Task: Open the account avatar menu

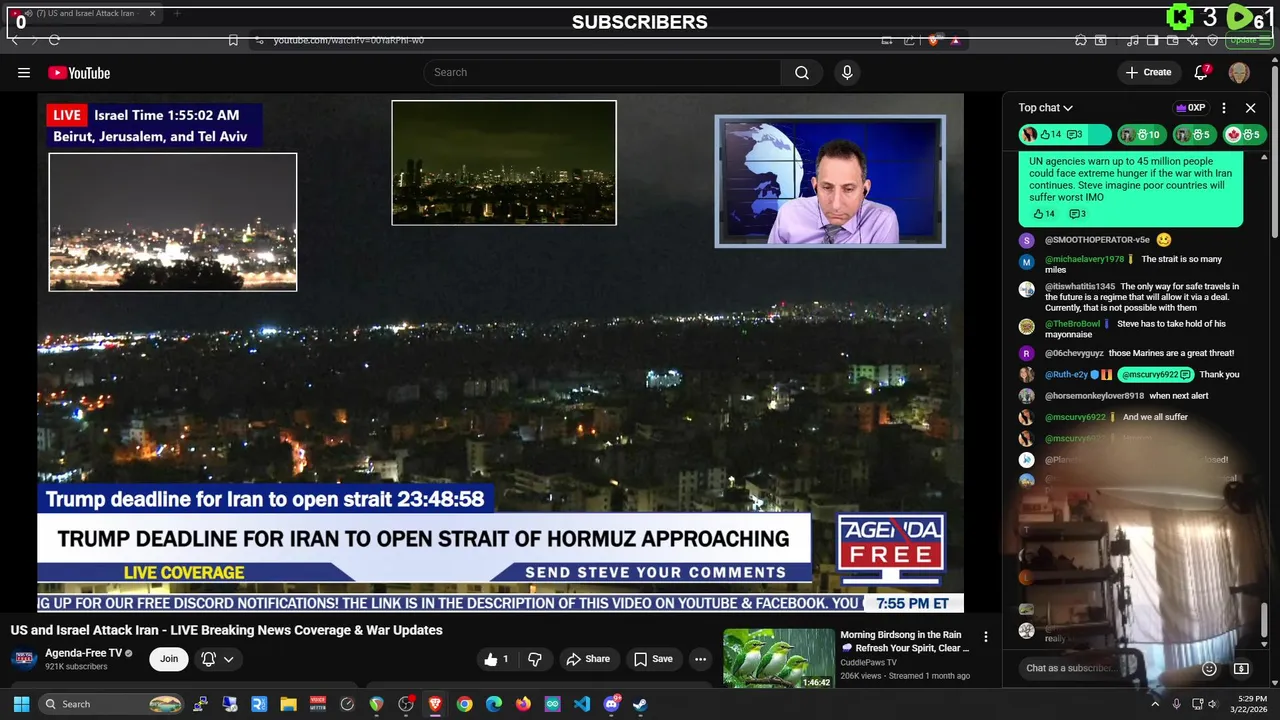Action: click(1239, 72)
